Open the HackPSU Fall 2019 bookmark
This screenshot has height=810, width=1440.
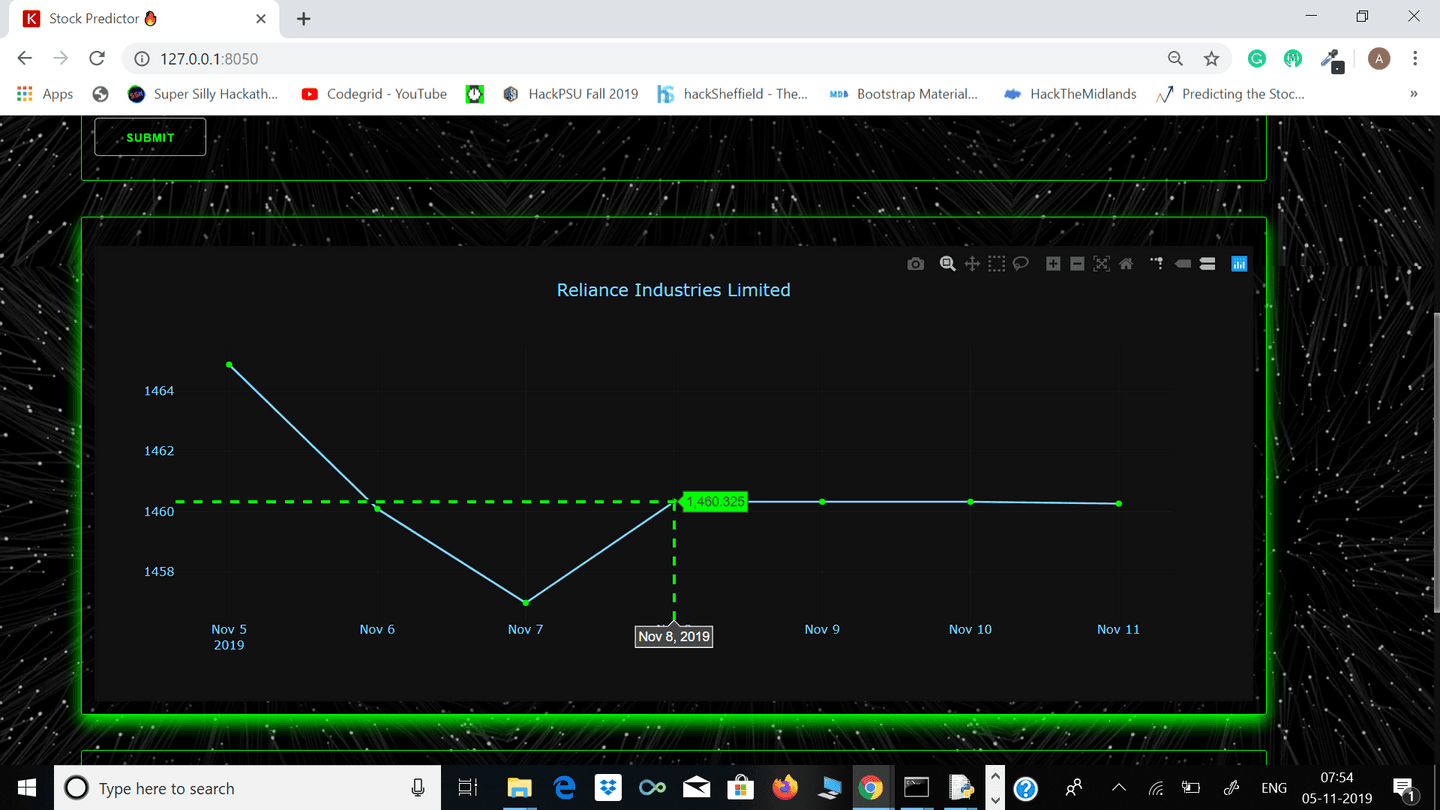(x=570, y=94)
